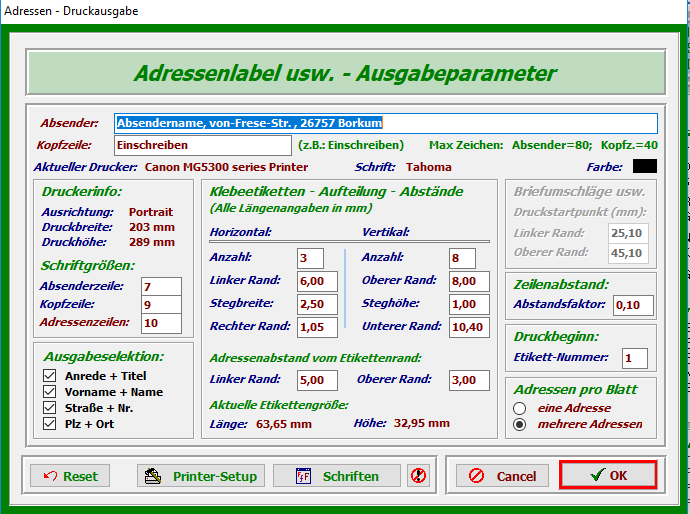Click into the Absender text field
The height and width of the screenshot is (514, 690).
386,123
